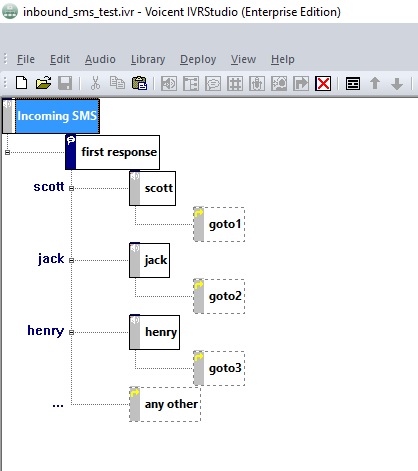
Task: Add a prompt element with speaker icon
Action: [169, 84]
